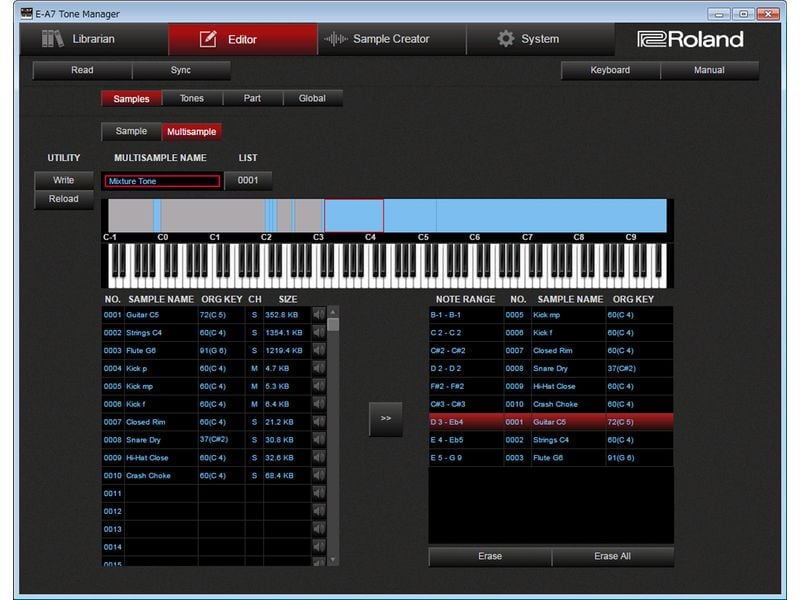Preview the Guitar C5 sample speaker icon
Viewport: 800px width, 600px height.
[x=319, y=315]
